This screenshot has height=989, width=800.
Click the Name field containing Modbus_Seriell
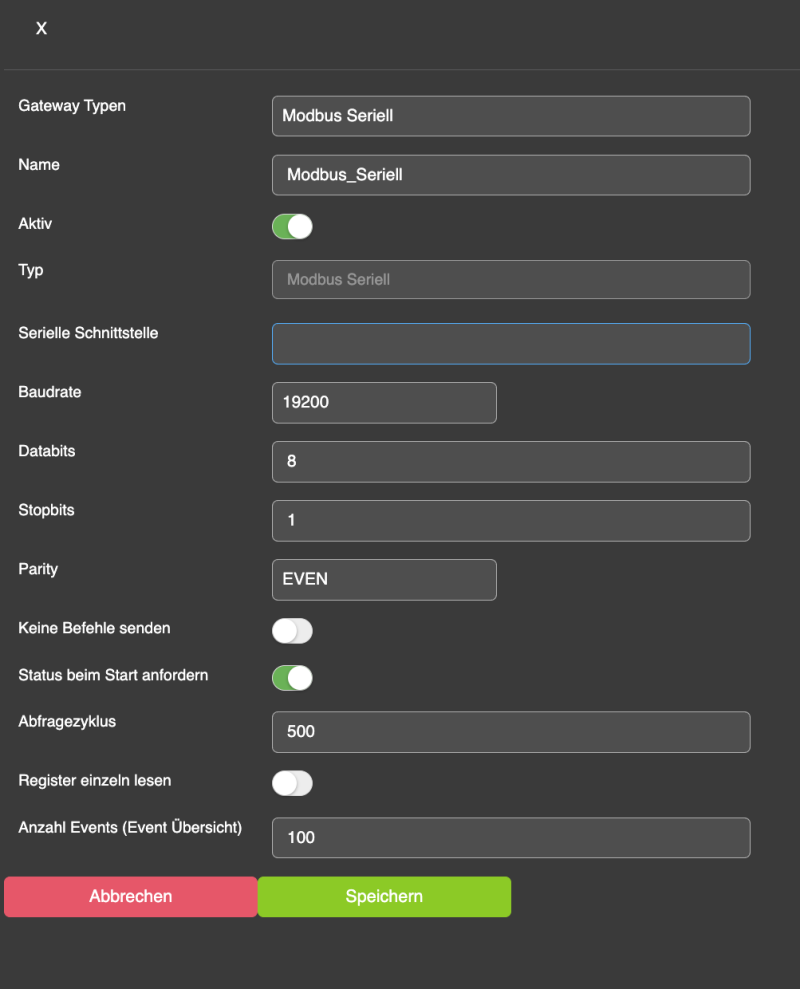(510, 175)
